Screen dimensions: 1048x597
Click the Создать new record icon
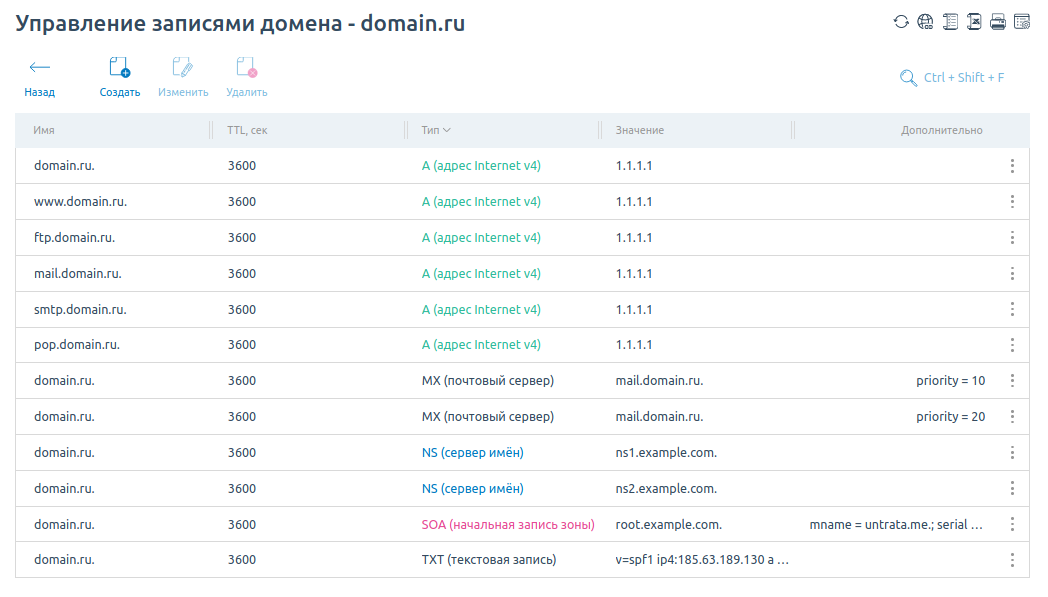[119, 68]
